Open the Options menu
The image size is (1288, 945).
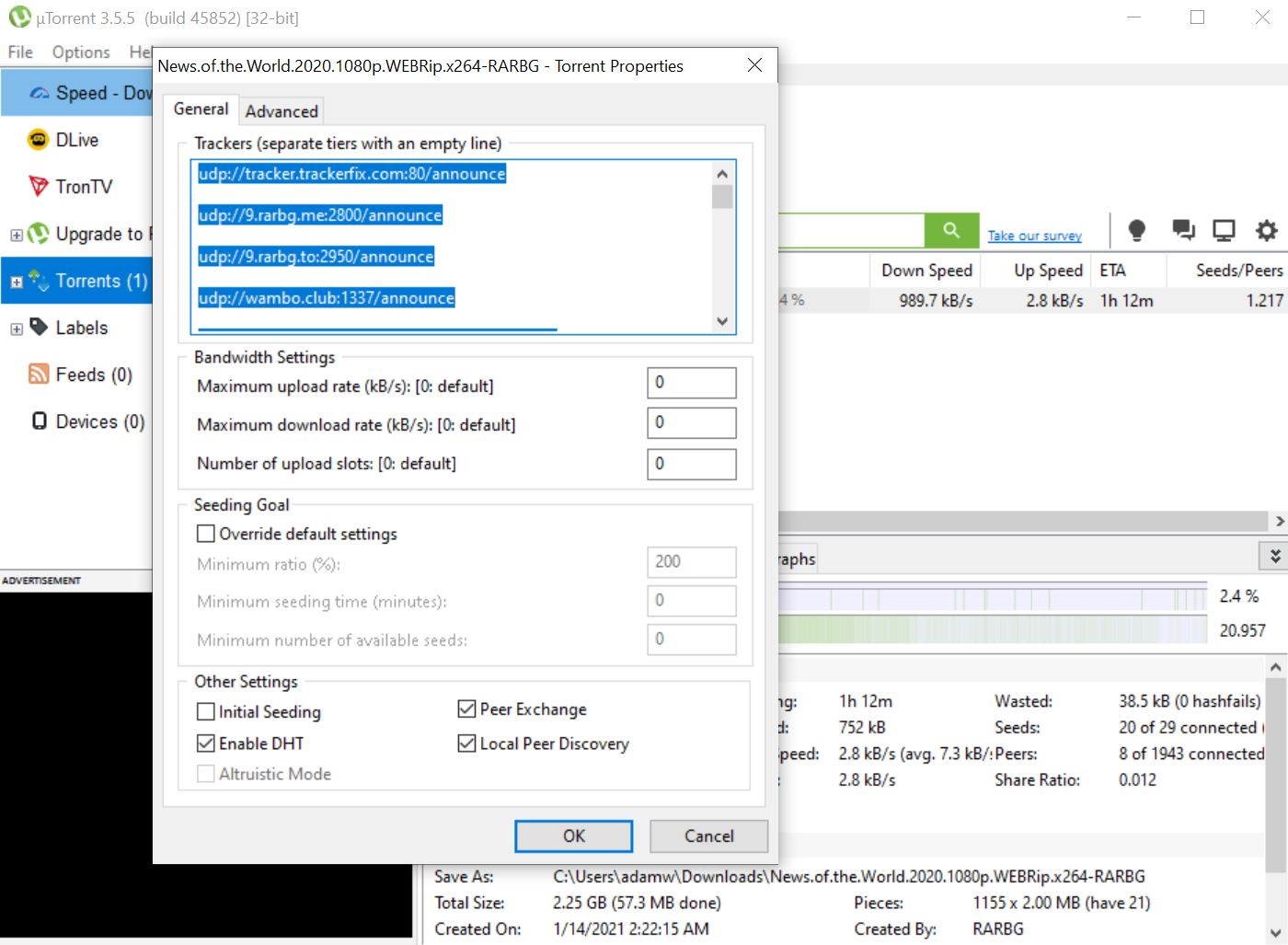pyautogui.click(x=81, y=52)
